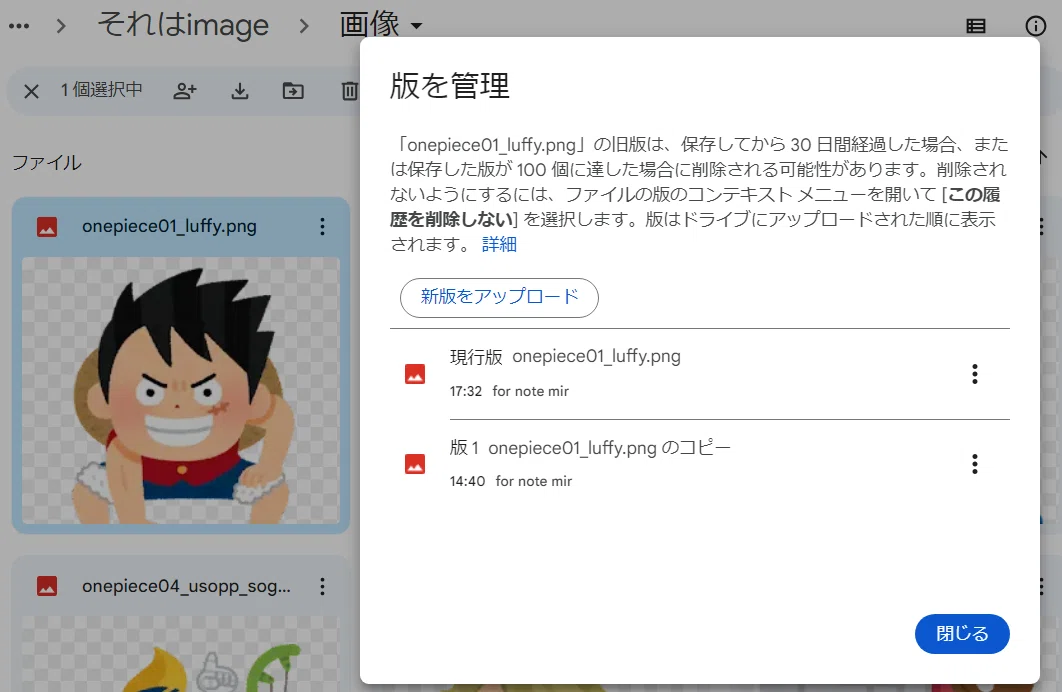Click the share person-add icon
The height and width of the screenshot is (692, 1062).
184,91
